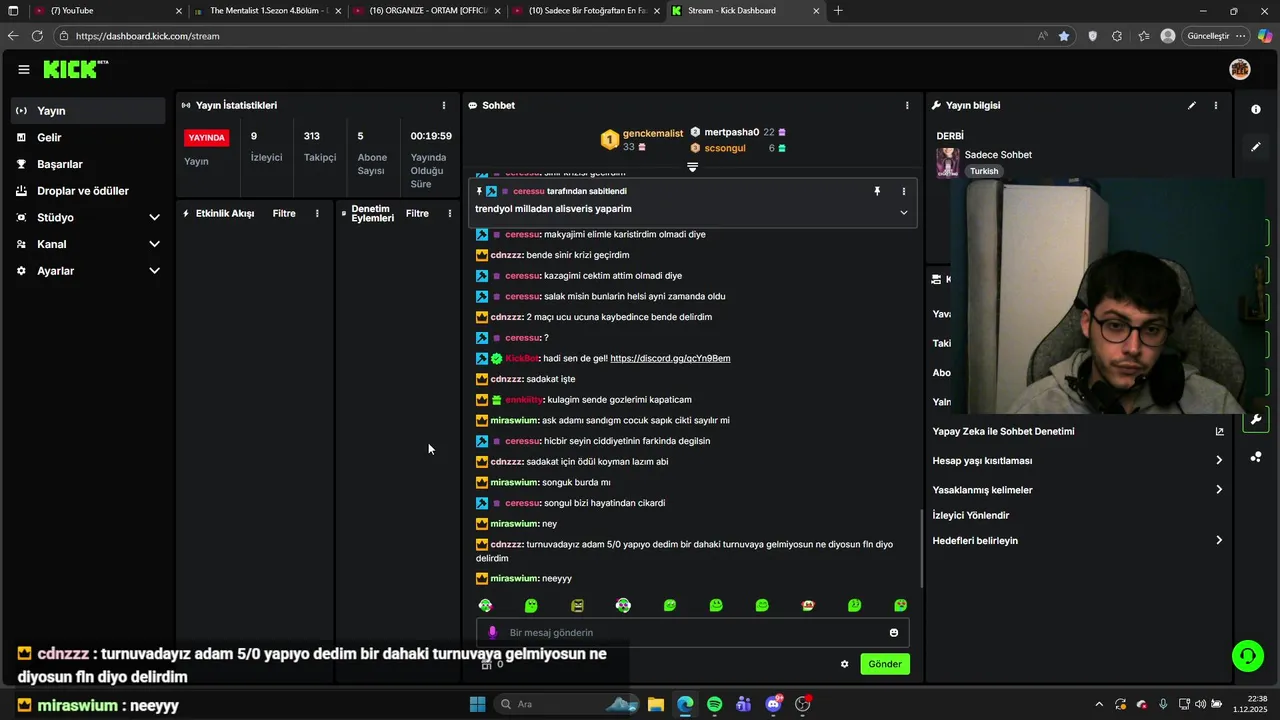Expand the Stüdyo sidebar section
Viewport: 1280px width, 720px height.
click(154, 217)
